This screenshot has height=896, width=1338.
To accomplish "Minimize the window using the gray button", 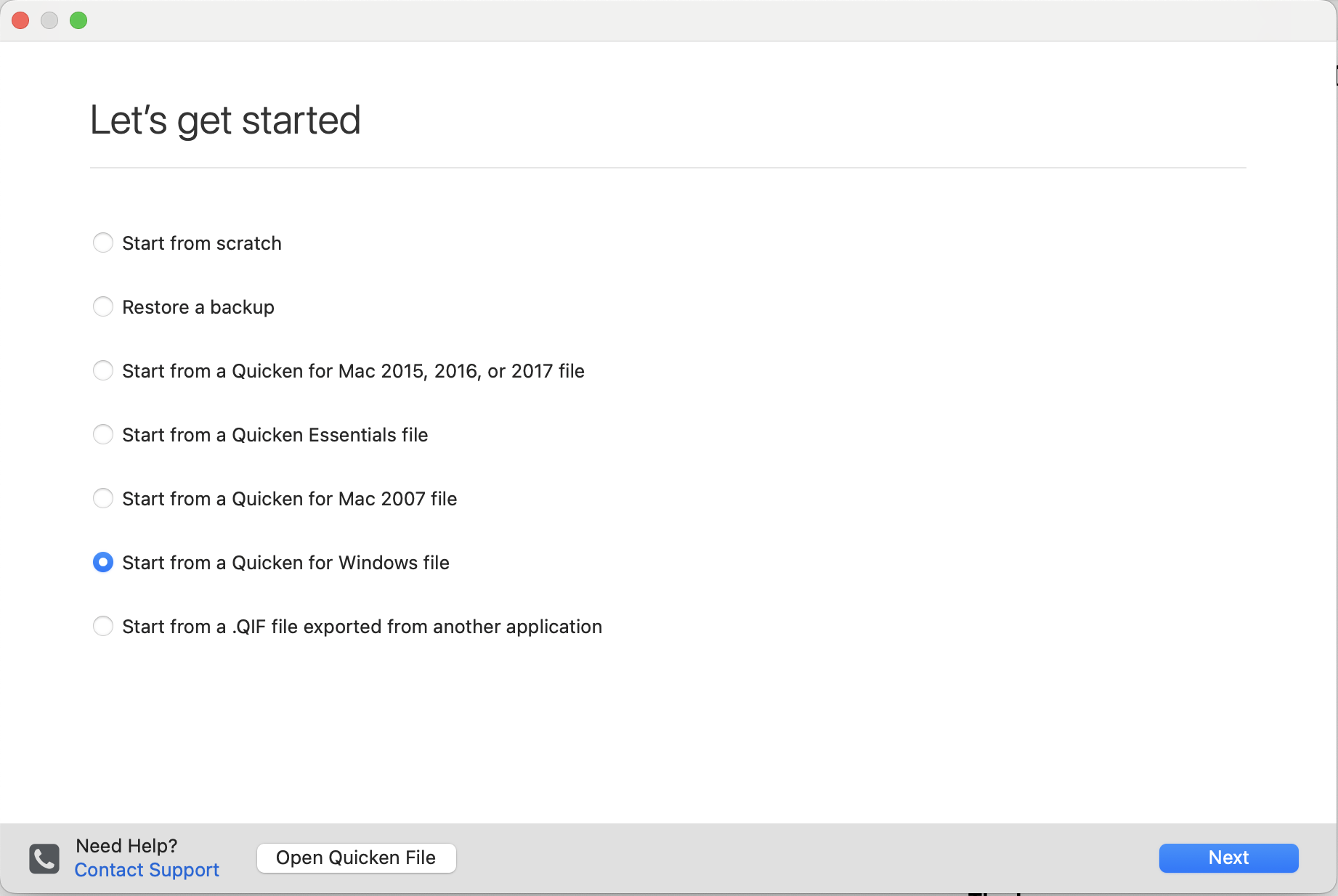I will tap(49, 20).
